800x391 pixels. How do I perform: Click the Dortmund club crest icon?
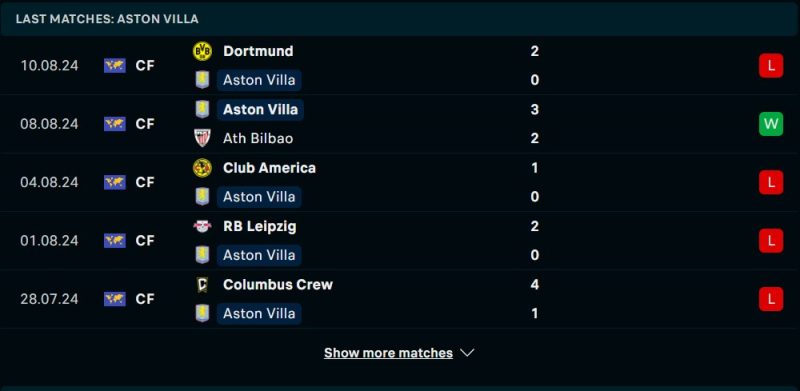(202, 52)
